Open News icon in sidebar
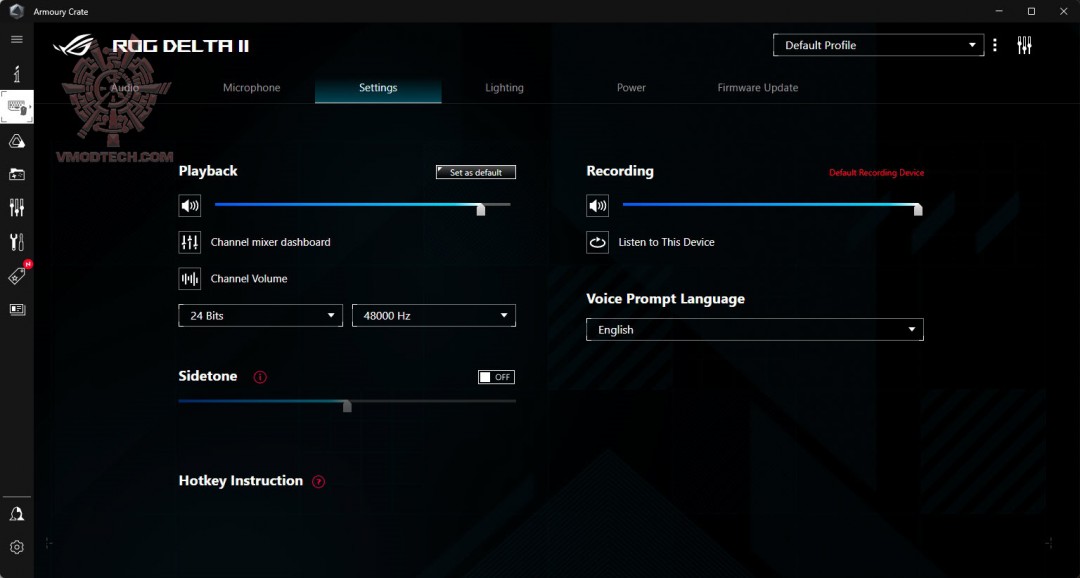Screen dimensions: 1080x578 (17, 309)
